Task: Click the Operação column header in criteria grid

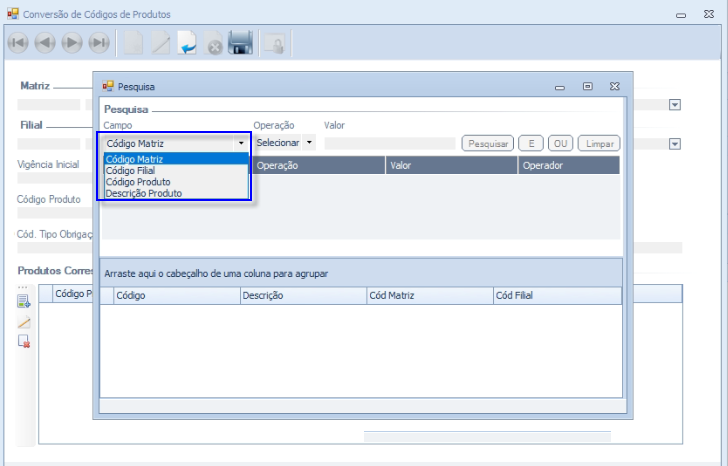Action: (318, 165)
